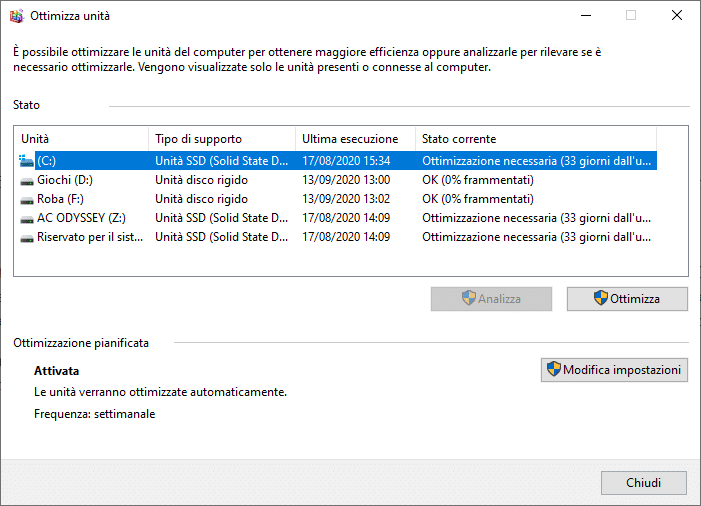Close the Ottimizza unità window
The width and height of the screenshot is (701, 506).
pos(675,16)
